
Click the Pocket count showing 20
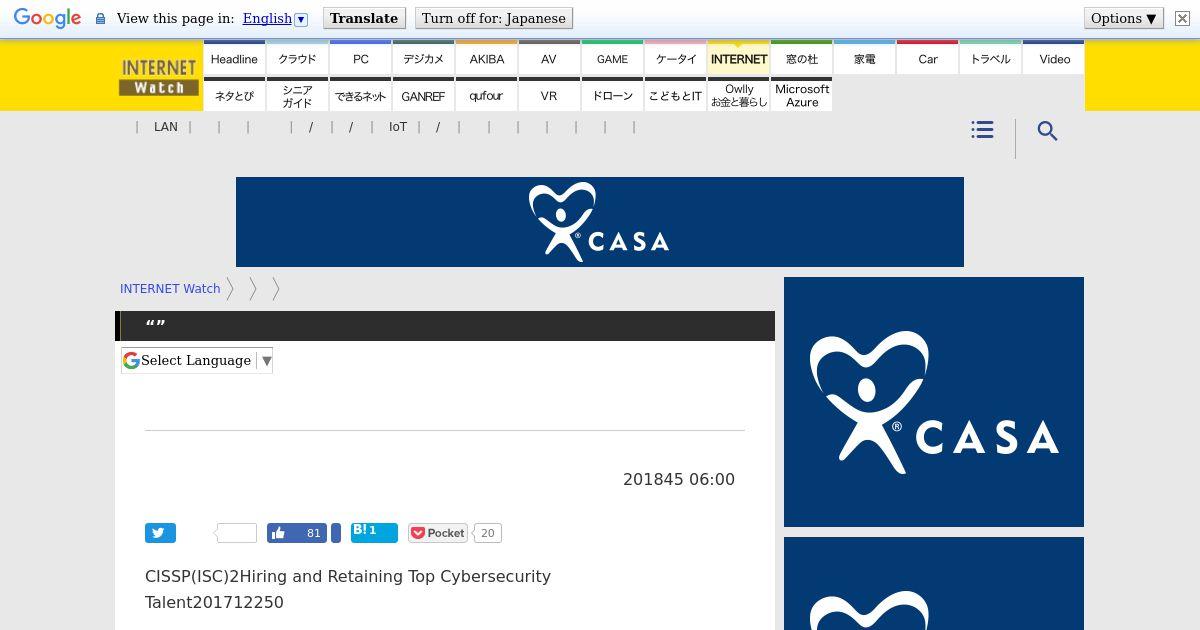point(487,533)
